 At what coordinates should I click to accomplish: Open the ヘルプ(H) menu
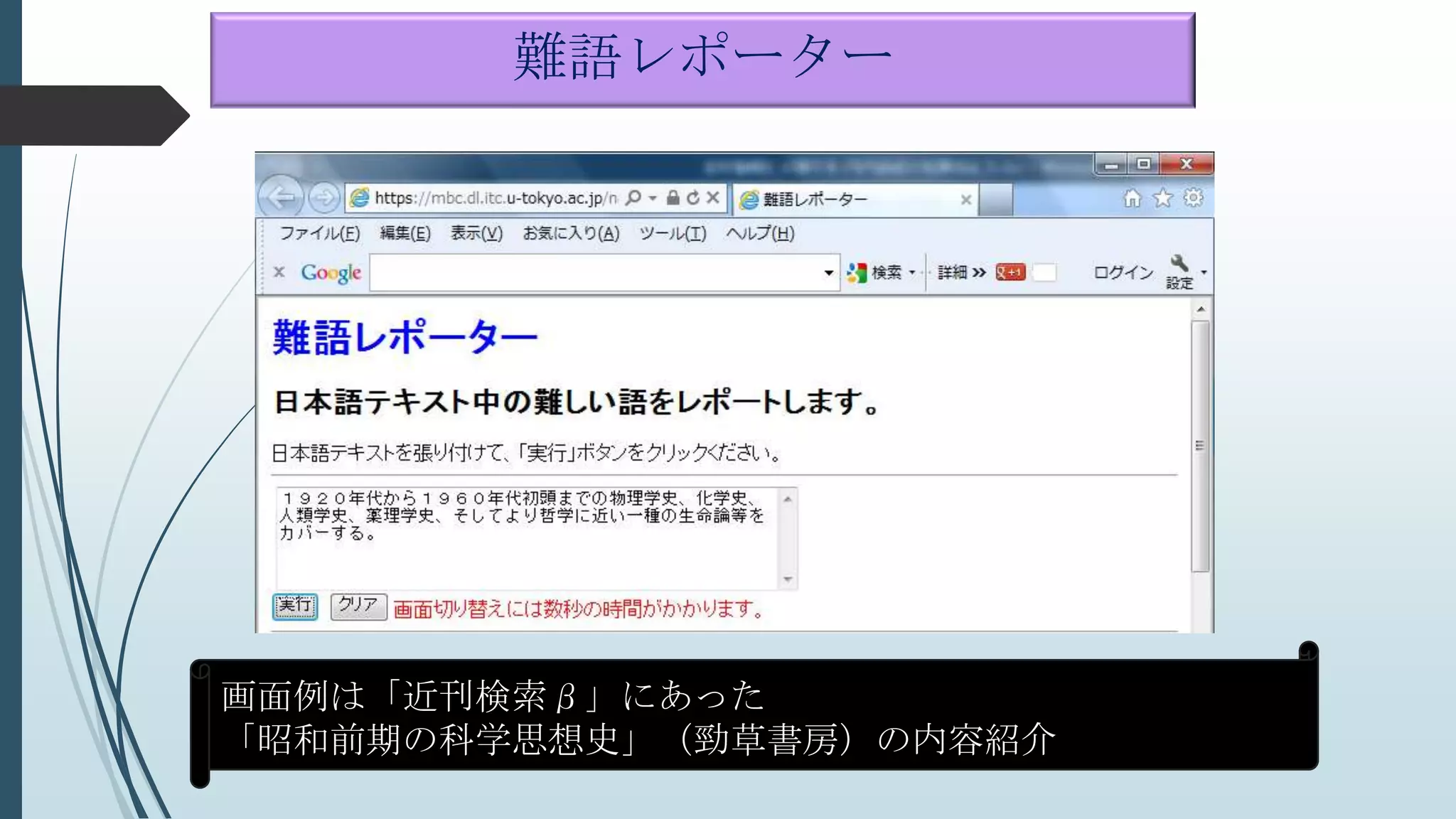(760, 233)
